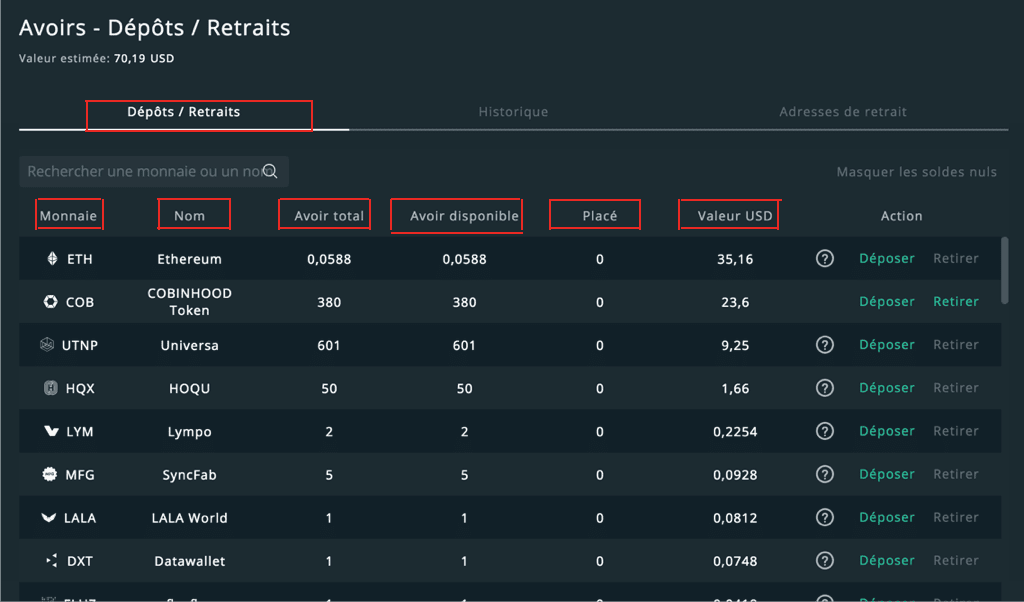
Task: Click the search magnifier icon
Action: [x=270, y=172]
